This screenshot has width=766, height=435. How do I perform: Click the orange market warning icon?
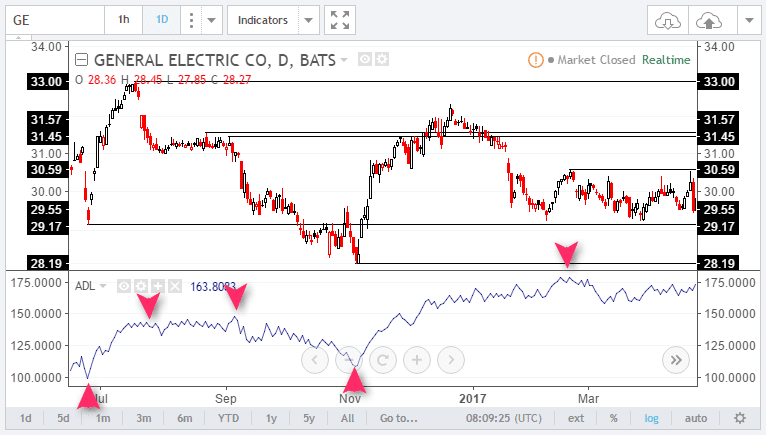[535, 60]
